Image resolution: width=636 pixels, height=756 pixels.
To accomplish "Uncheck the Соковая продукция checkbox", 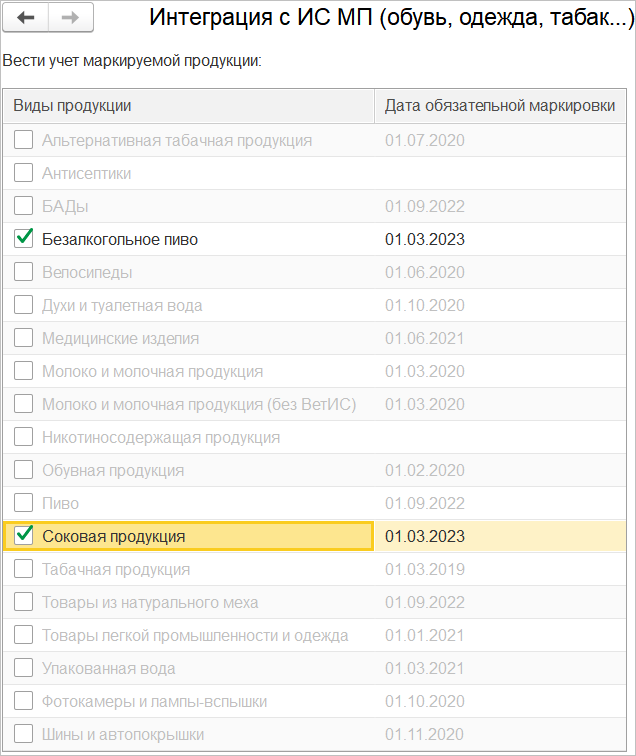I will click(24, 536).
